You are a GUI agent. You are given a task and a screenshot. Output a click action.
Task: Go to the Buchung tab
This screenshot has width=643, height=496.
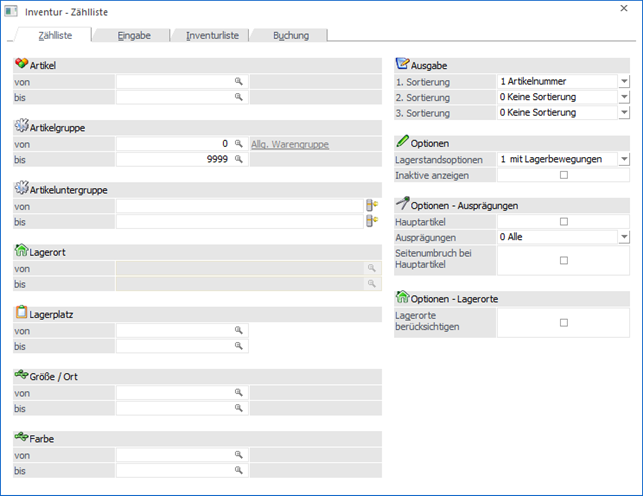(291, 36)
